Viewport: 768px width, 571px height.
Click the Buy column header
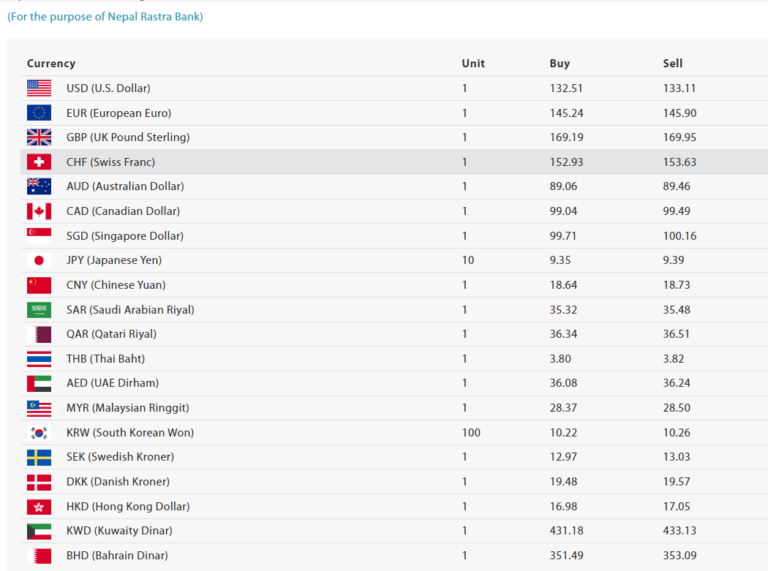pos(559,63)
